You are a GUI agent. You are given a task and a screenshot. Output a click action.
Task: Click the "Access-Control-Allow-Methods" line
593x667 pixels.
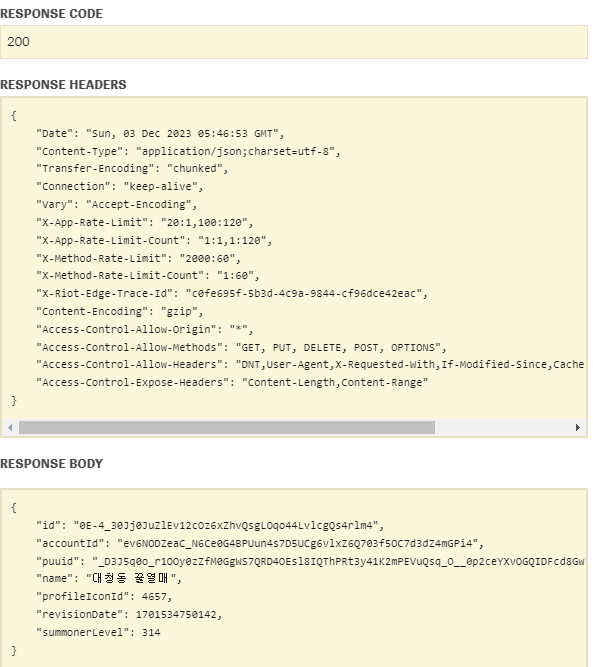coord(241,348)
